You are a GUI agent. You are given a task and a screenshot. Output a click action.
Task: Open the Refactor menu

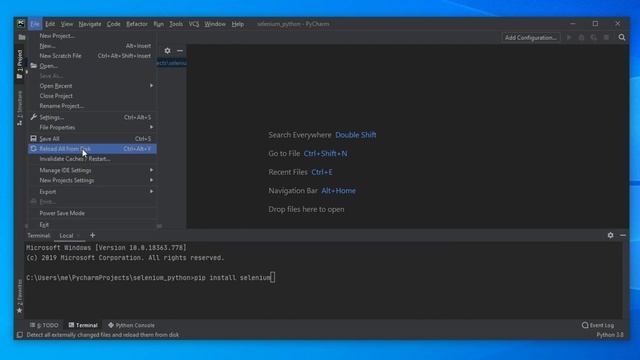click(x=137, y=24)
